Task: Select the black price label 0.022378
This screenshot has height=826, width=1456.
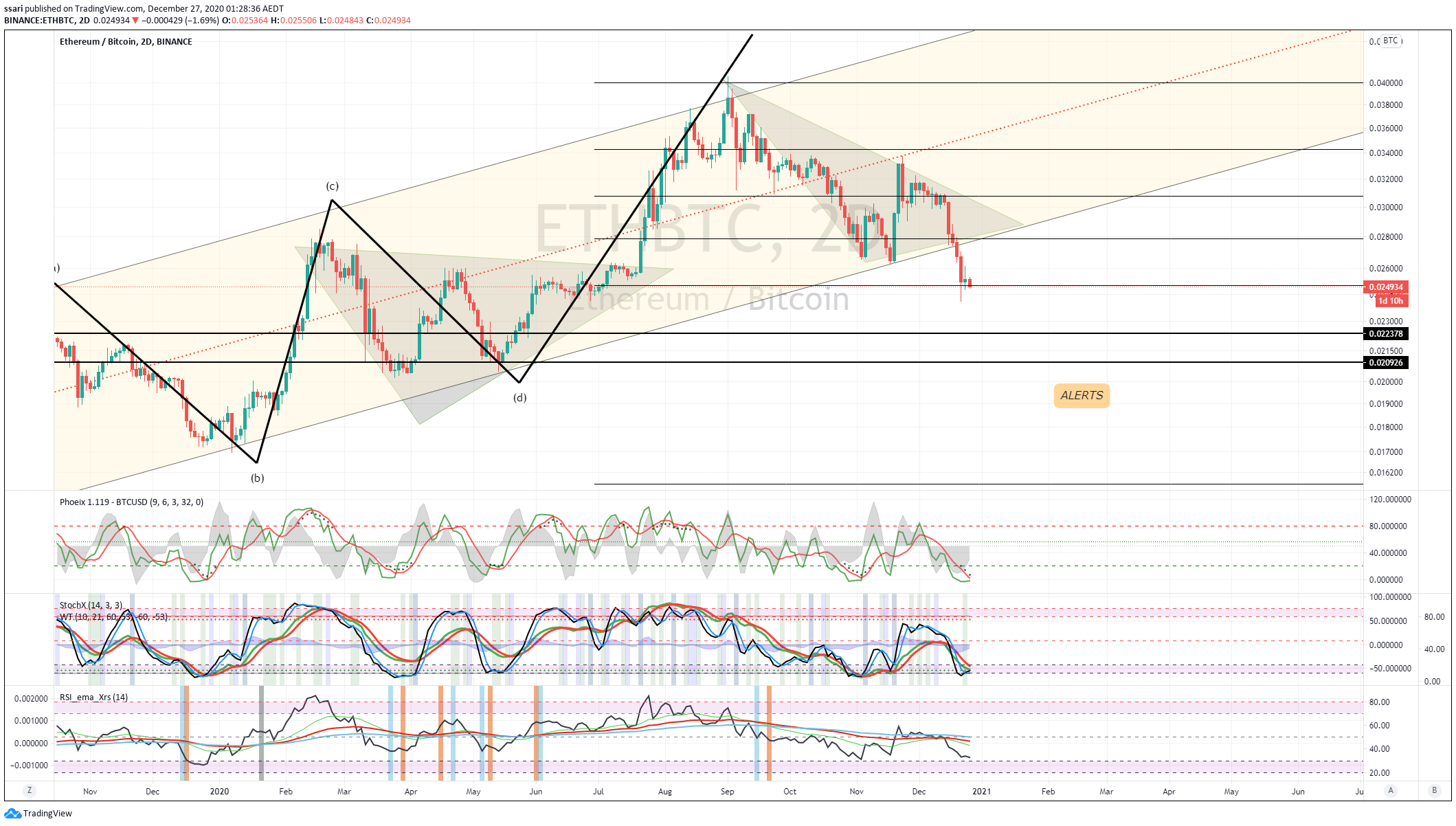Action: pos(1386,334)
